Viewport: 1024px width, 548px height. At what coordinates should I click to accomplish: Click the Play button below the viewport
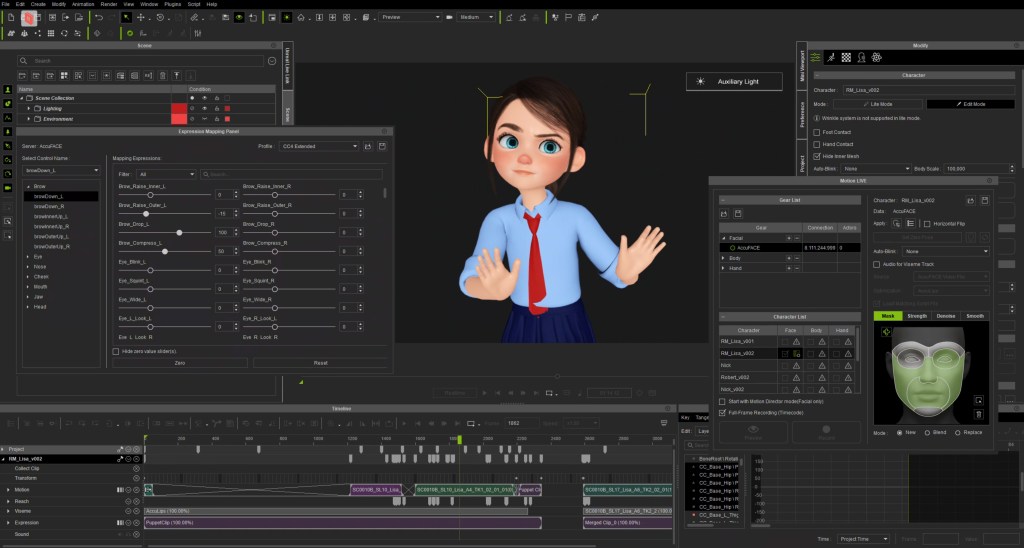[x=484, y=393]
